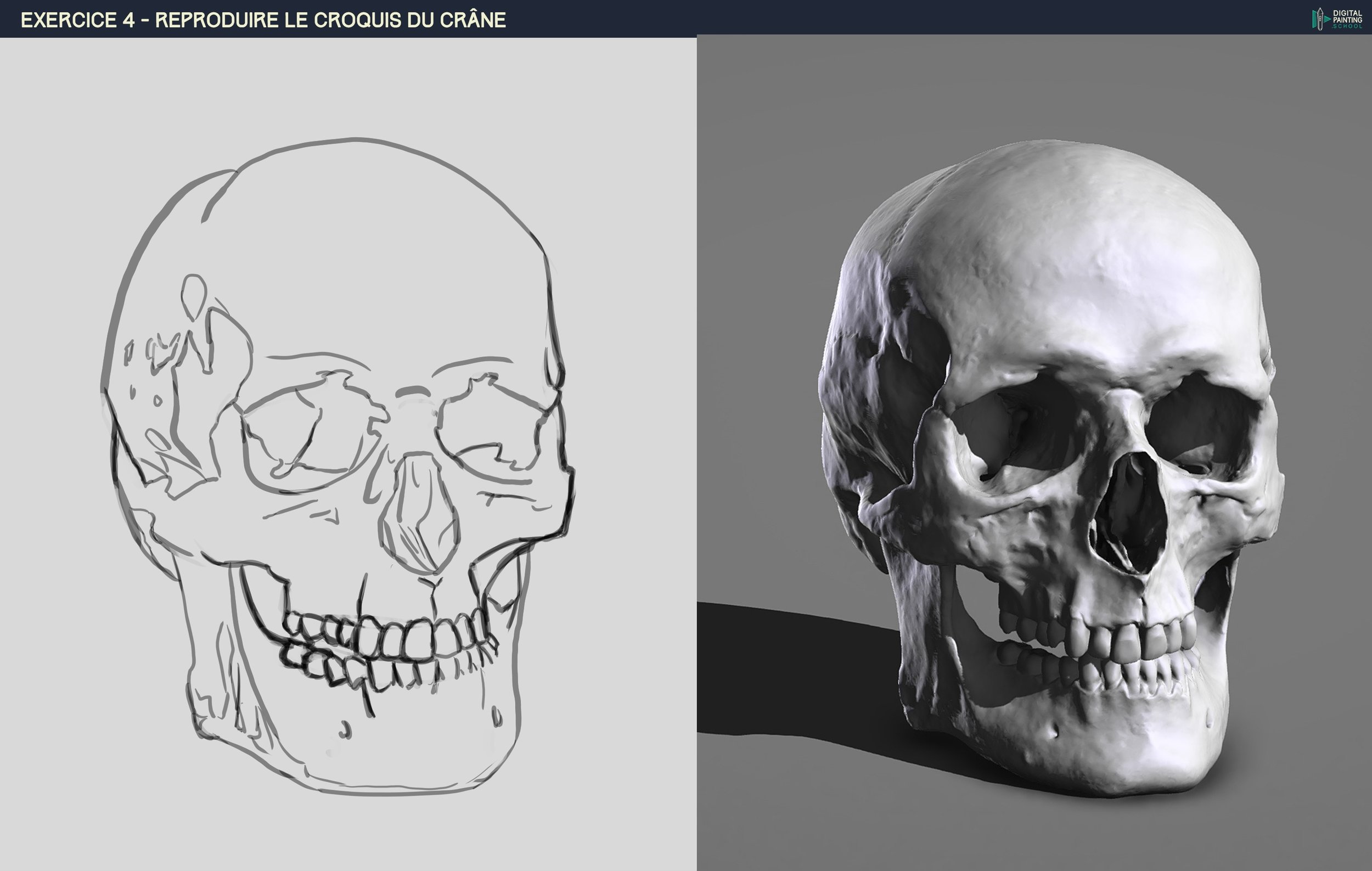Click the small chin hole on sketch jaw
1372x871 pixels.
[x=345, y=730]
